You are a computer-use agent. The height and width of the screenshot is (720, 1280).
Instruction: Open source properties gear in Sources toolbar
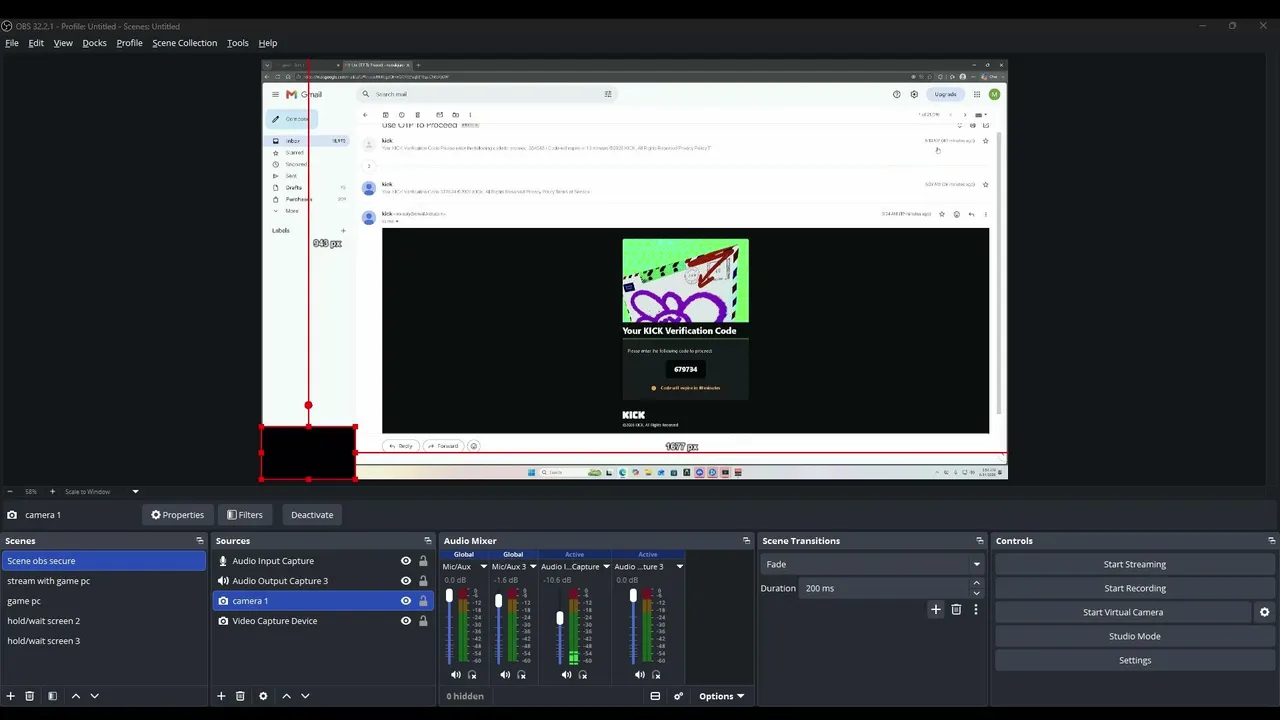263,696
